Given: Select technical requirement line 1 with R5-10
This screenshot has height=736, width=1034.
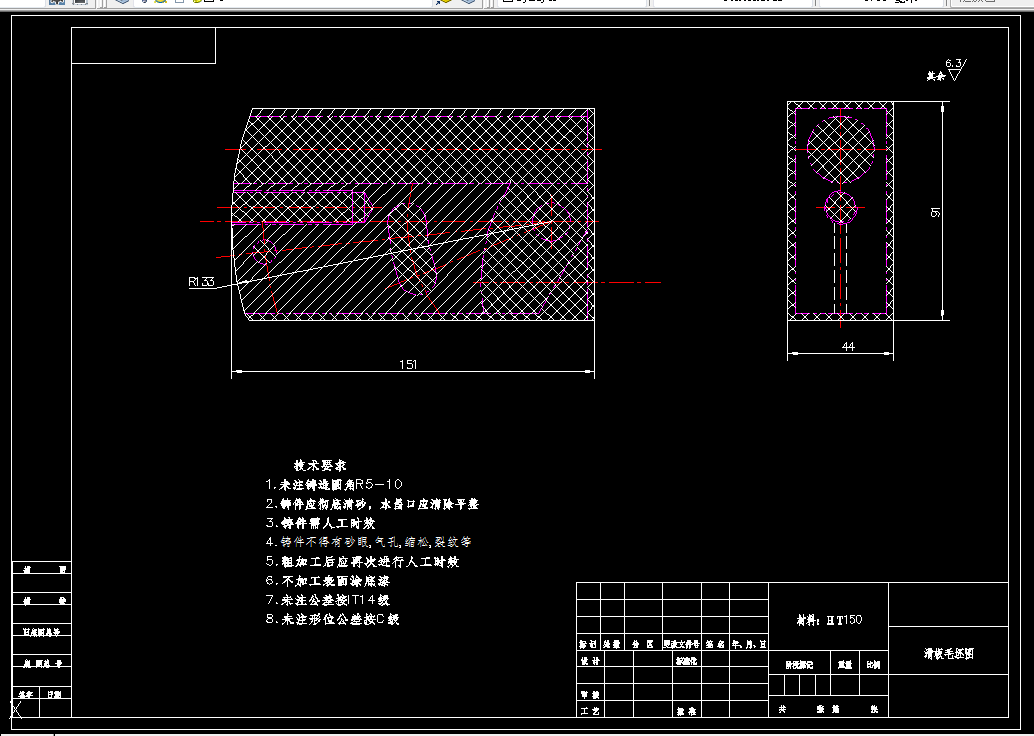Looking at the screenshot, I should pyautogui.click(x=334, y=485).
